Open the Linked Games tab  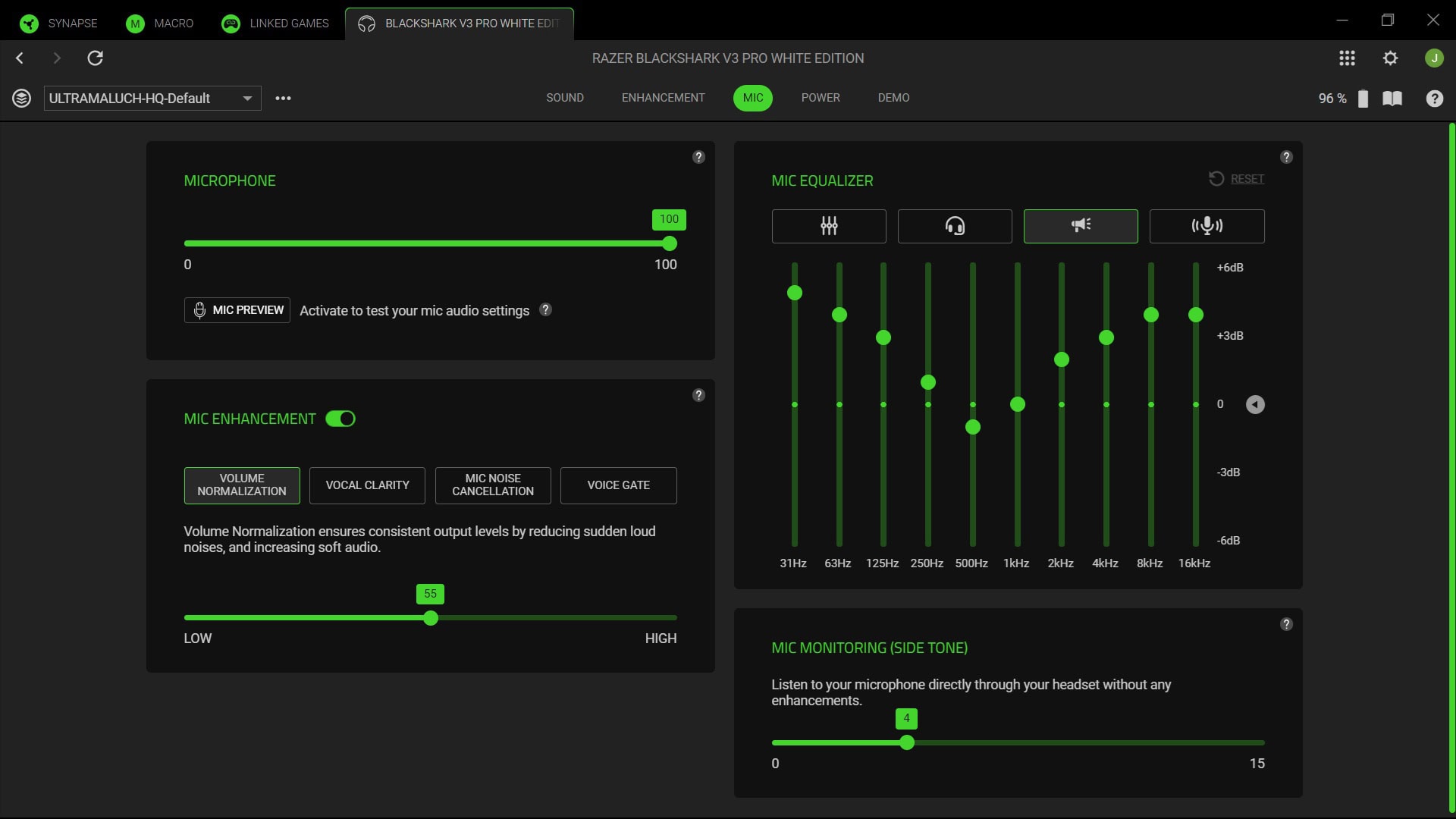click(x=275, y=24)
